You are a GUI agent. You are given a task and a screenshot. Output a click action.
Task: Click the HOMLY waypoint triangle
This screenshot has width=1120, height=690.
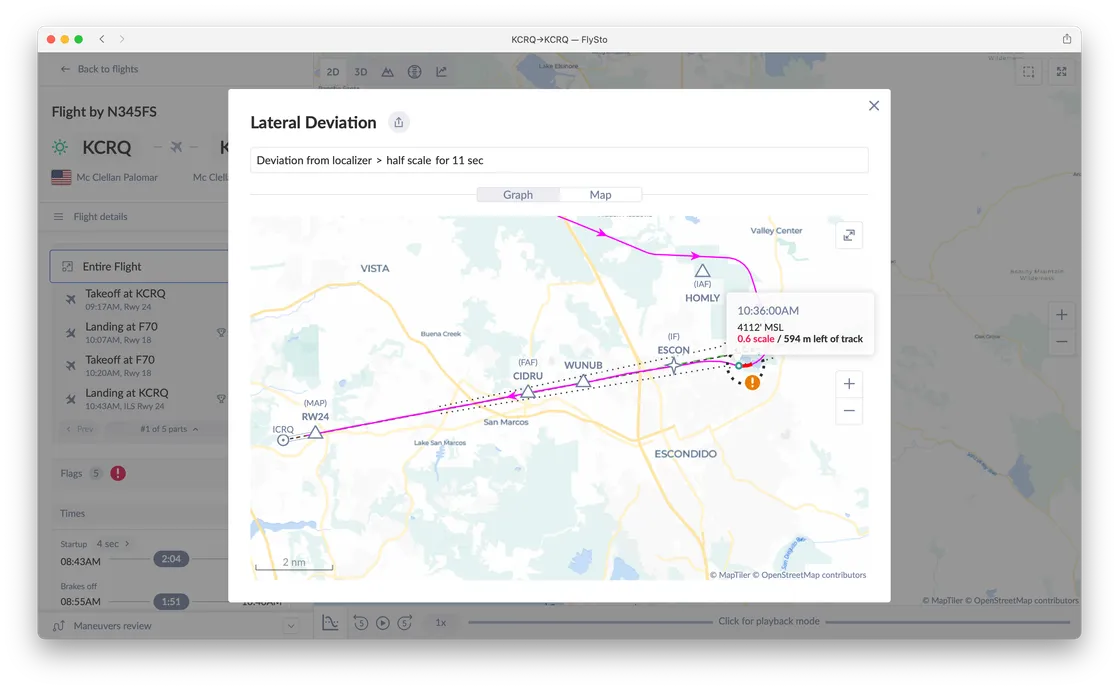tap(702, 271)
